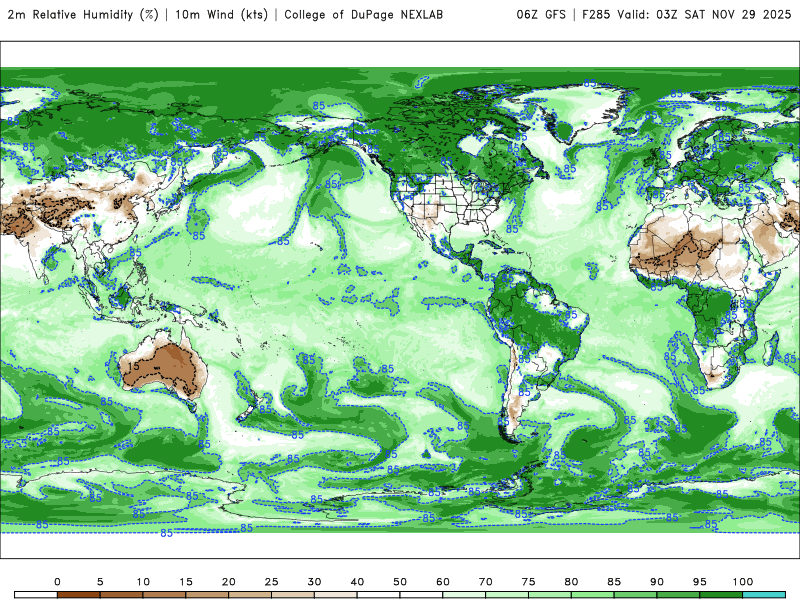Image resolution: width=800 pixels, height=600 pixels.
Task: Click the legend tick label '100'
Action: [x=743, y=582]
